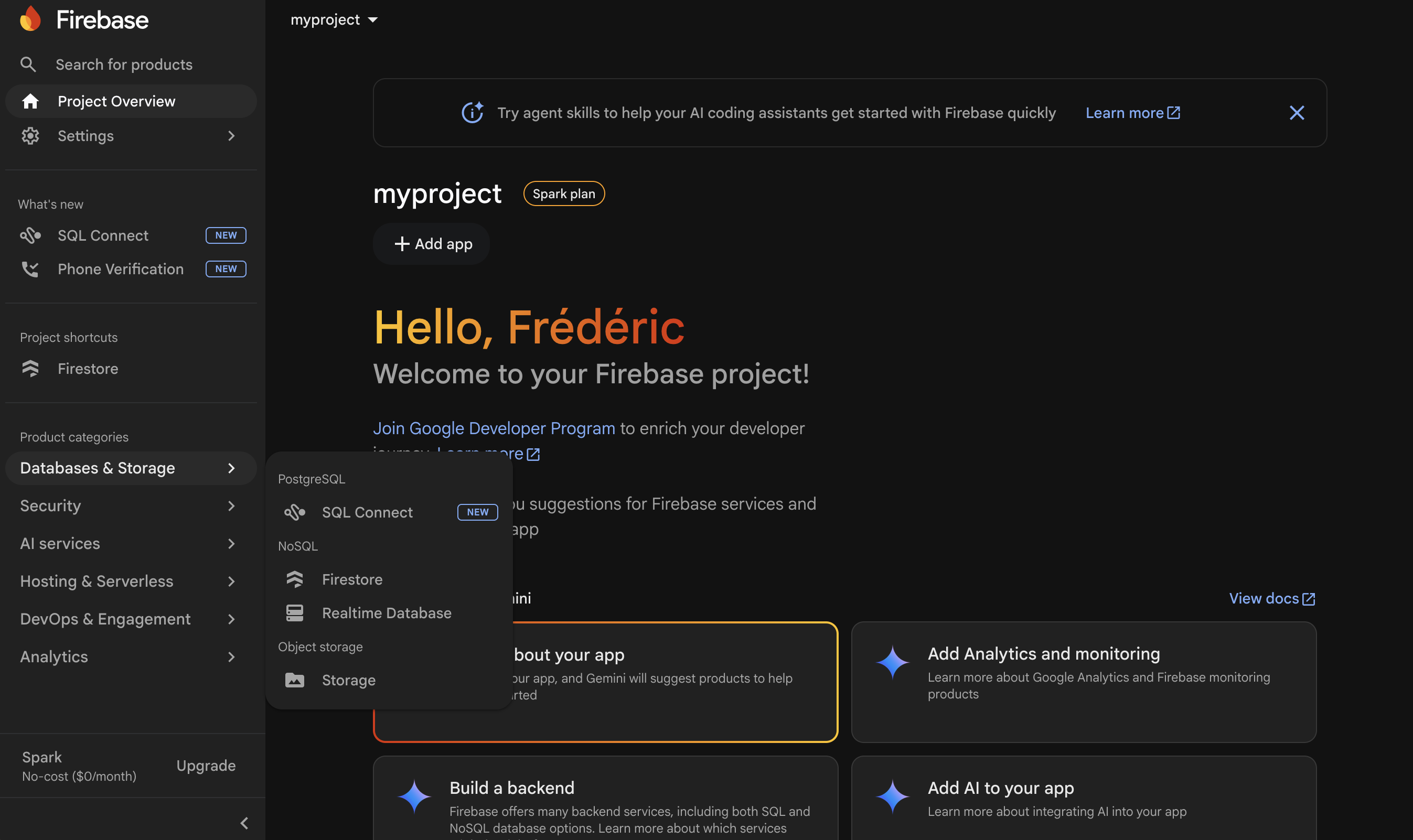Open Phone Verification from What's new
Image resolution: width=1413 pixels, height=840 pixels.
(131, 269)
